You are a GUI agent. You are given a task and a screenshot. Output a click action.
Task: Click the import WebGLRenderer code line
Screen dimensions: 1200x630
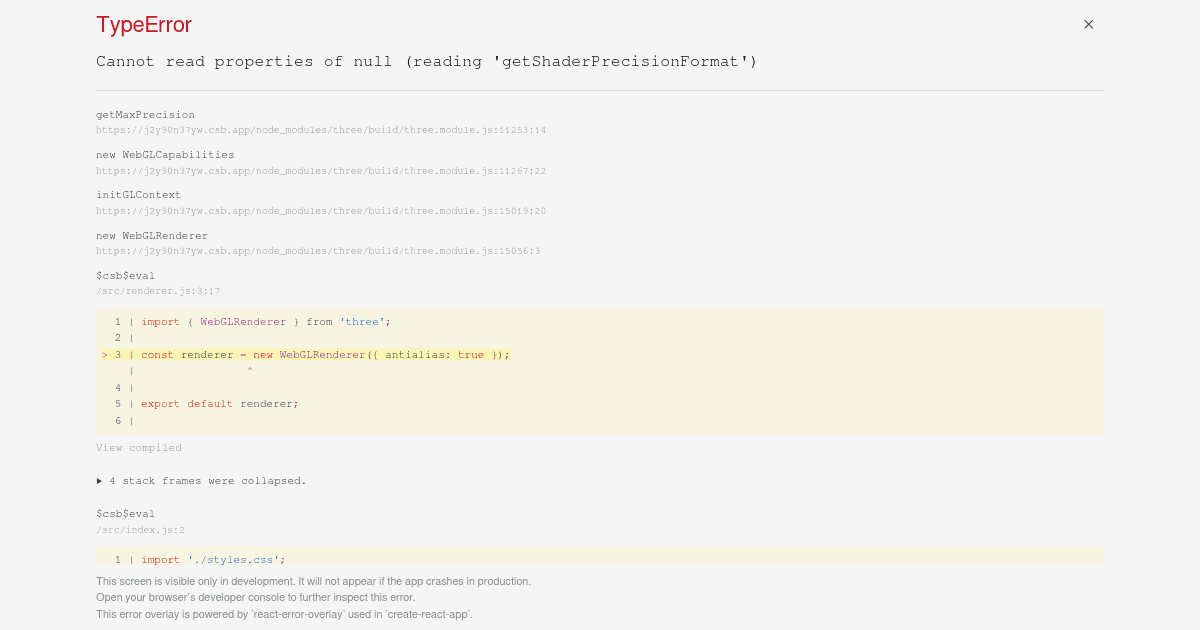point(600,322)
